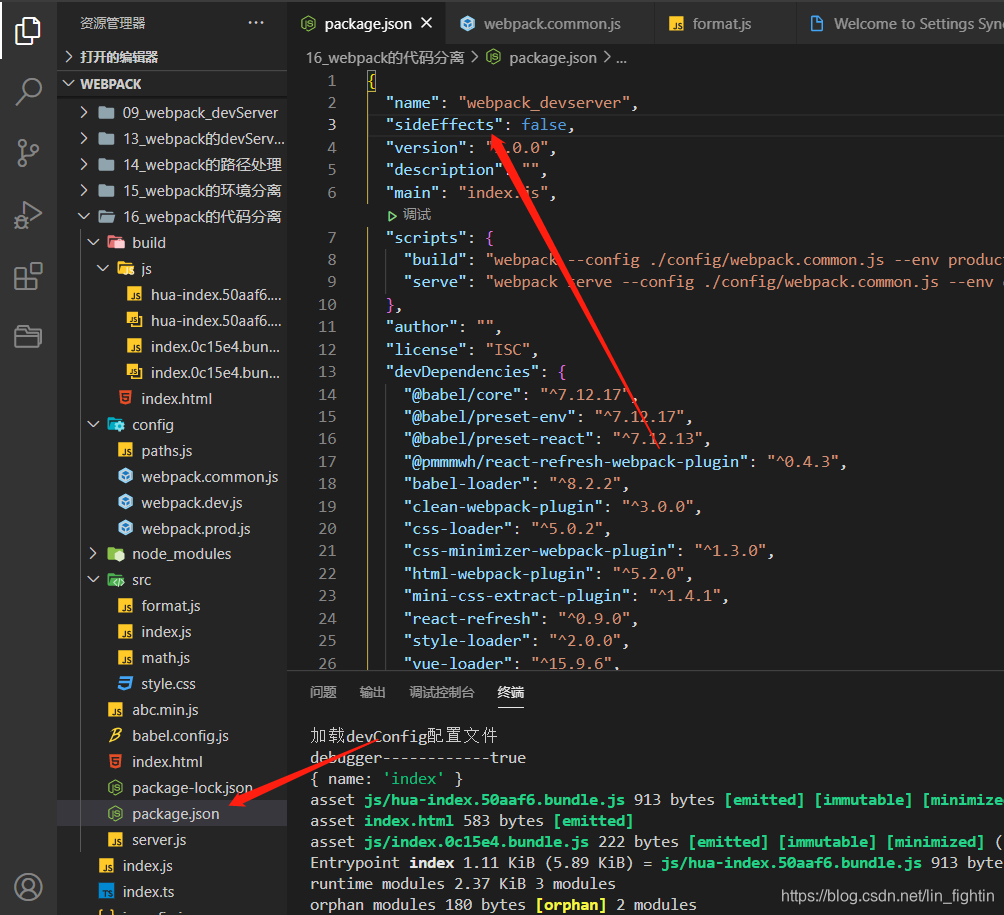Open the Search view in activity bar
1004x915 pixels.
[x=28, y=92]
